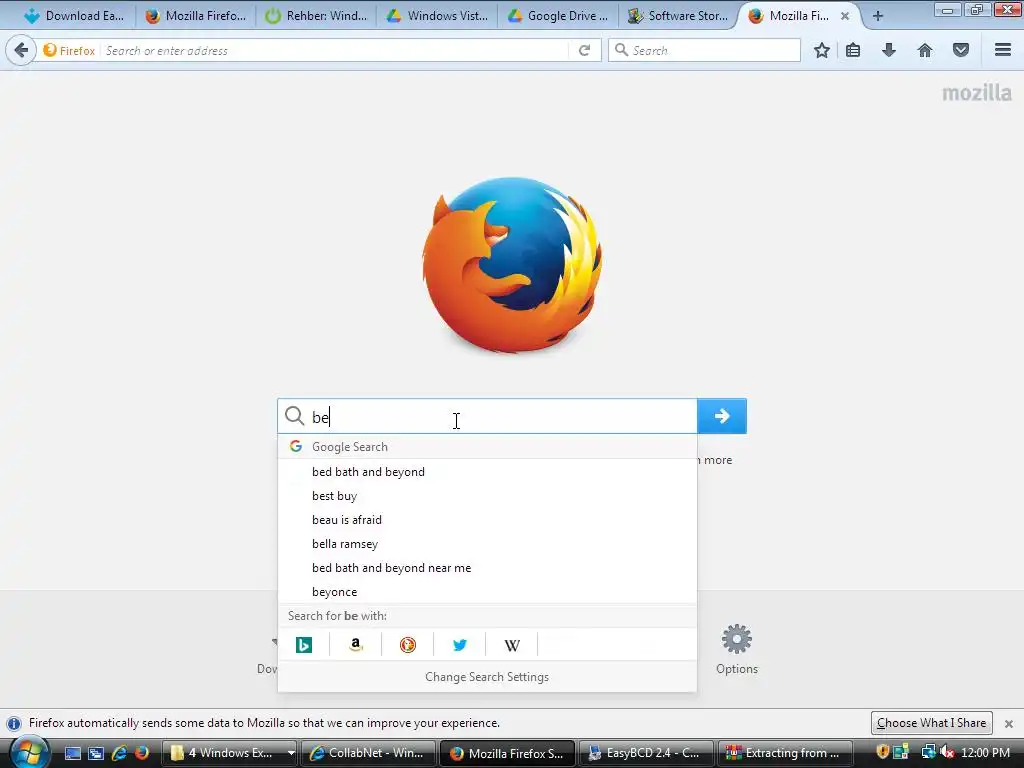Click Mozilla Firefox S... taskbar button

point(507,753)
